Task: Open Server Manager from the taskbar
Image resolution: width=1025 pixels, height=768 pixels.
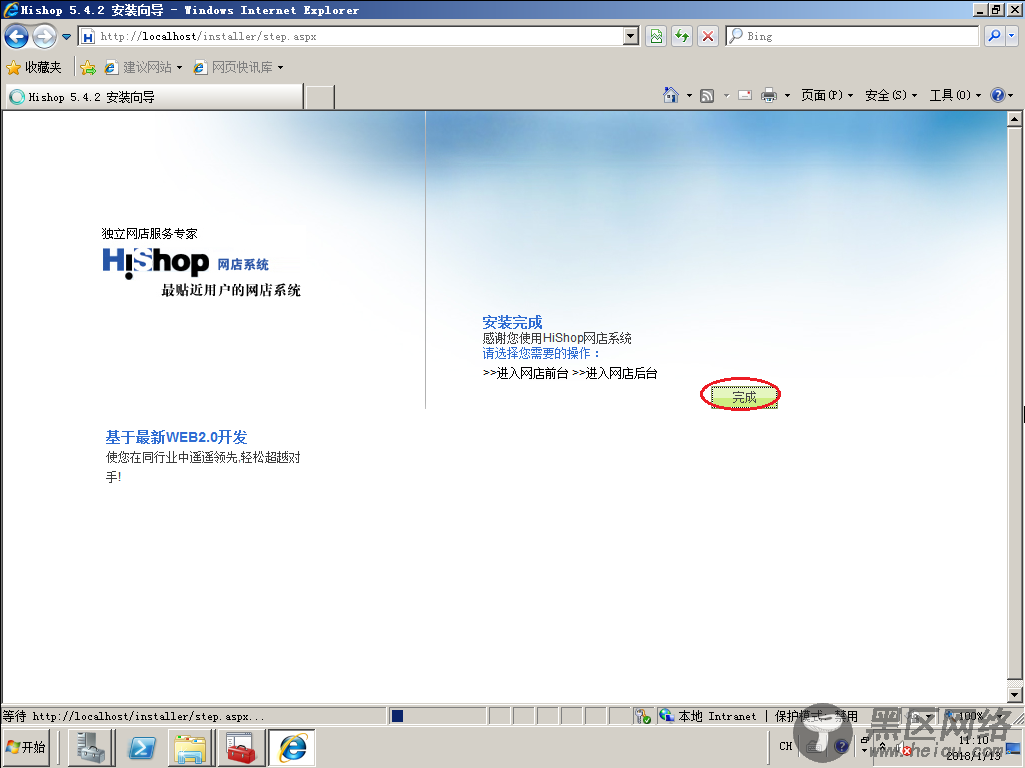Action: tap(91, 748)
